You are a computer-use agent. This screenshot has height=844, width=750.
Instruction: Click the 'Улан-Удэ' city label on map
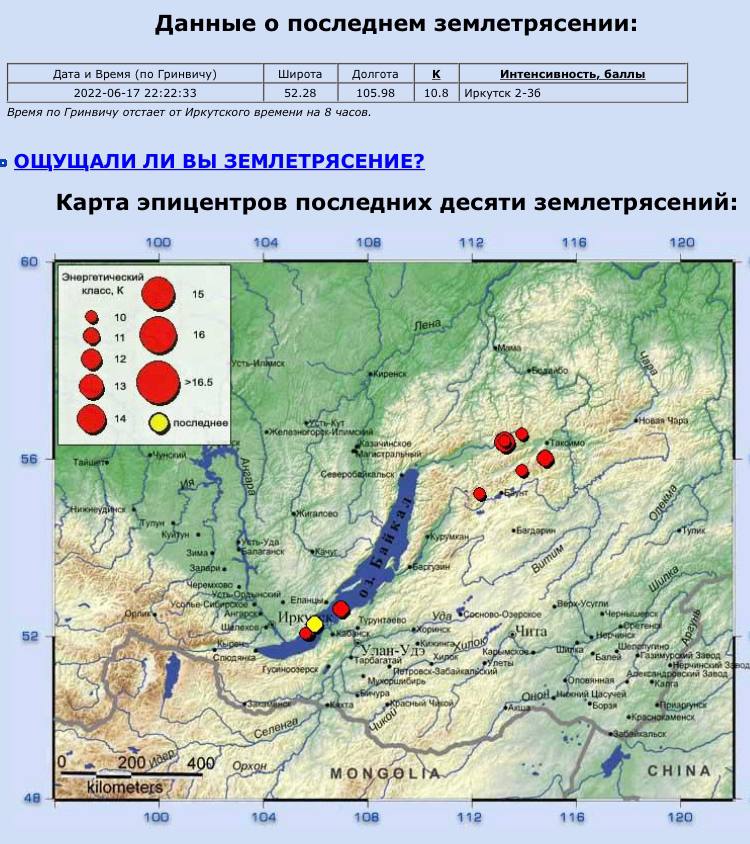click(393, 649)
